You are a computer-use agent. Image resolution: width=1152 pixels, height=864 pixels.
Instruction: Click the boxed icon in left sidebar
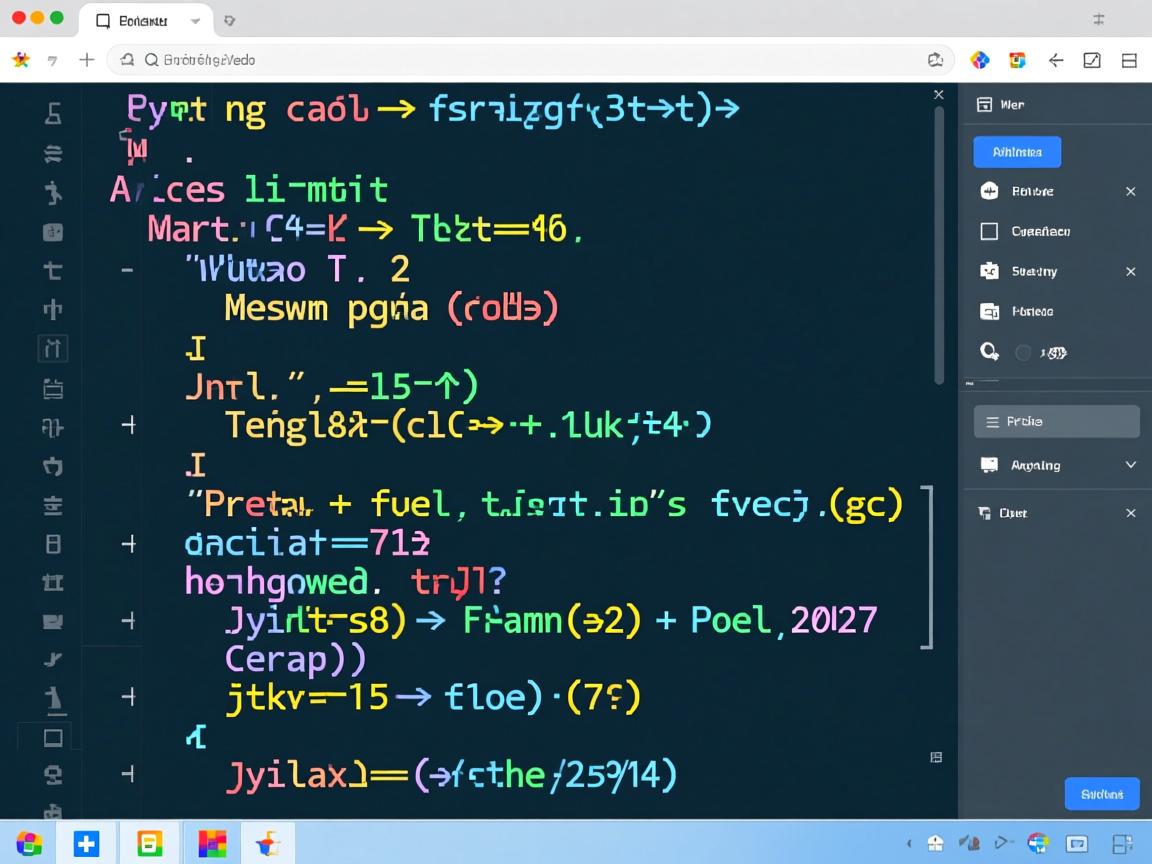tap(53, 348)
